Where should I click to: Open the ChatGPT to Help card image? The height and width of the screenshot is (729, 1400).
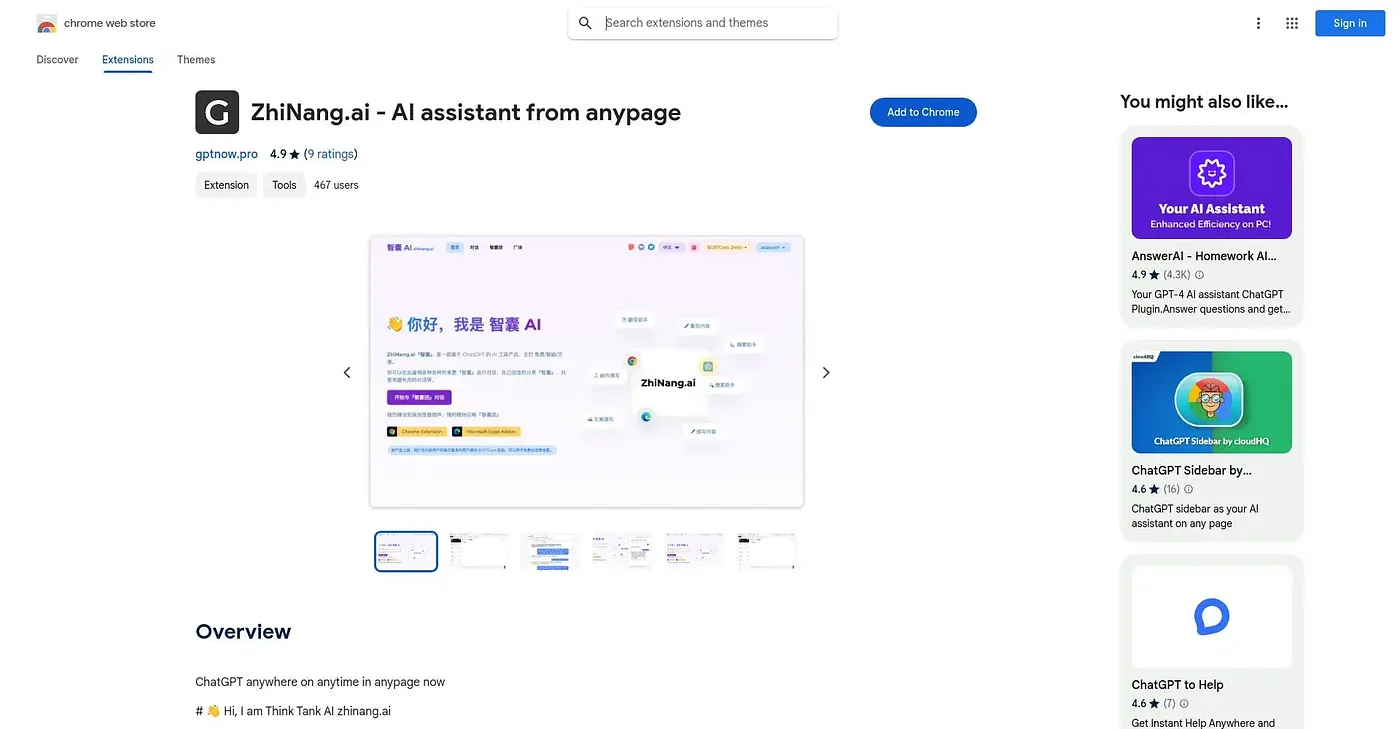1212,617
